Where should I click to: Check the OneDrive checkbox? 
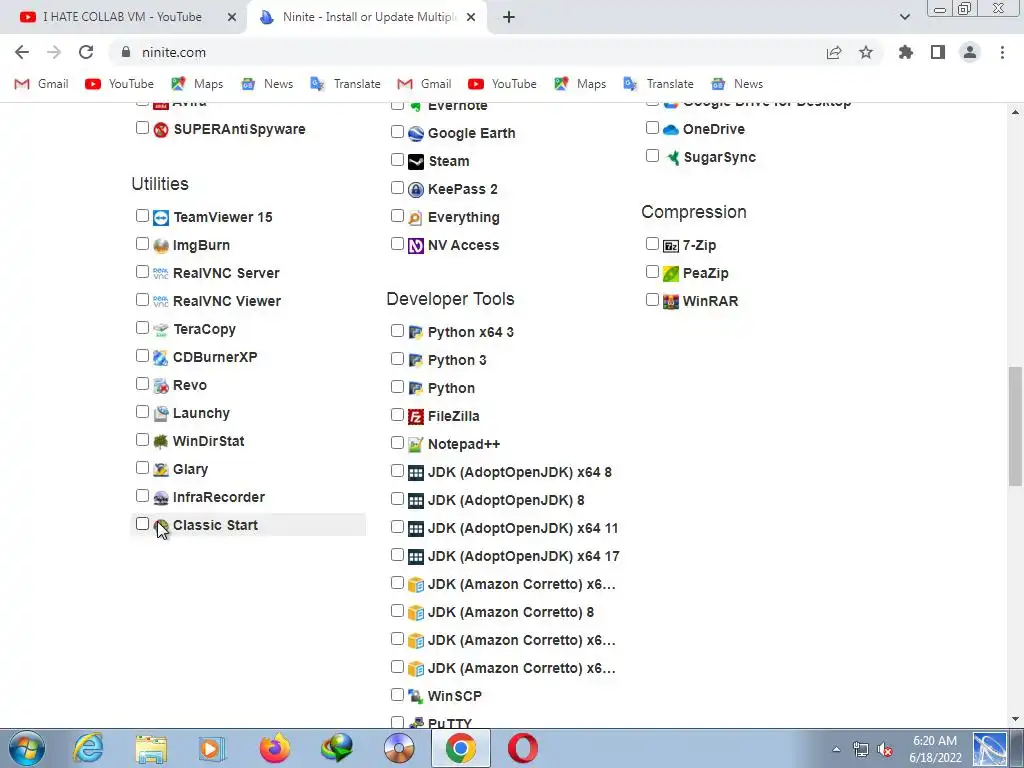(x=652, y=127)
